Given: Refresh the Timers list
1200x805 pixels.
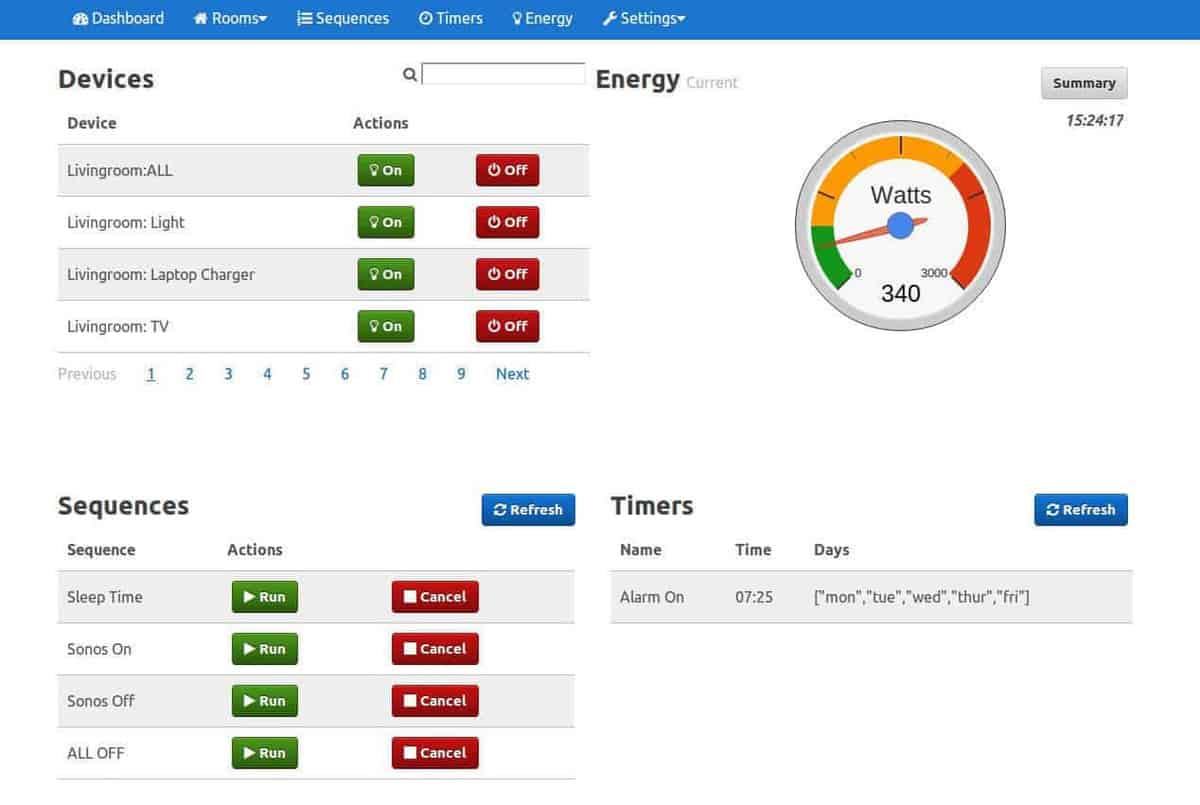Looking at the screenshot, I should pos(1080,509).
